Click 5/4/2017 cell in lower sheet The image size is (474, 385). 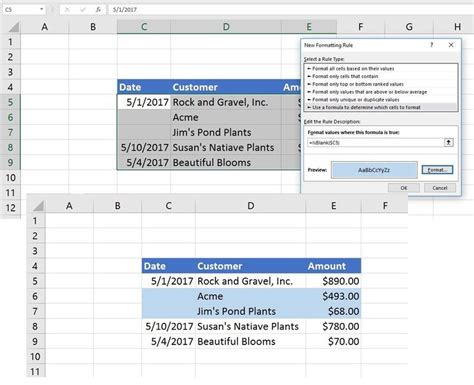coord(168,341)
